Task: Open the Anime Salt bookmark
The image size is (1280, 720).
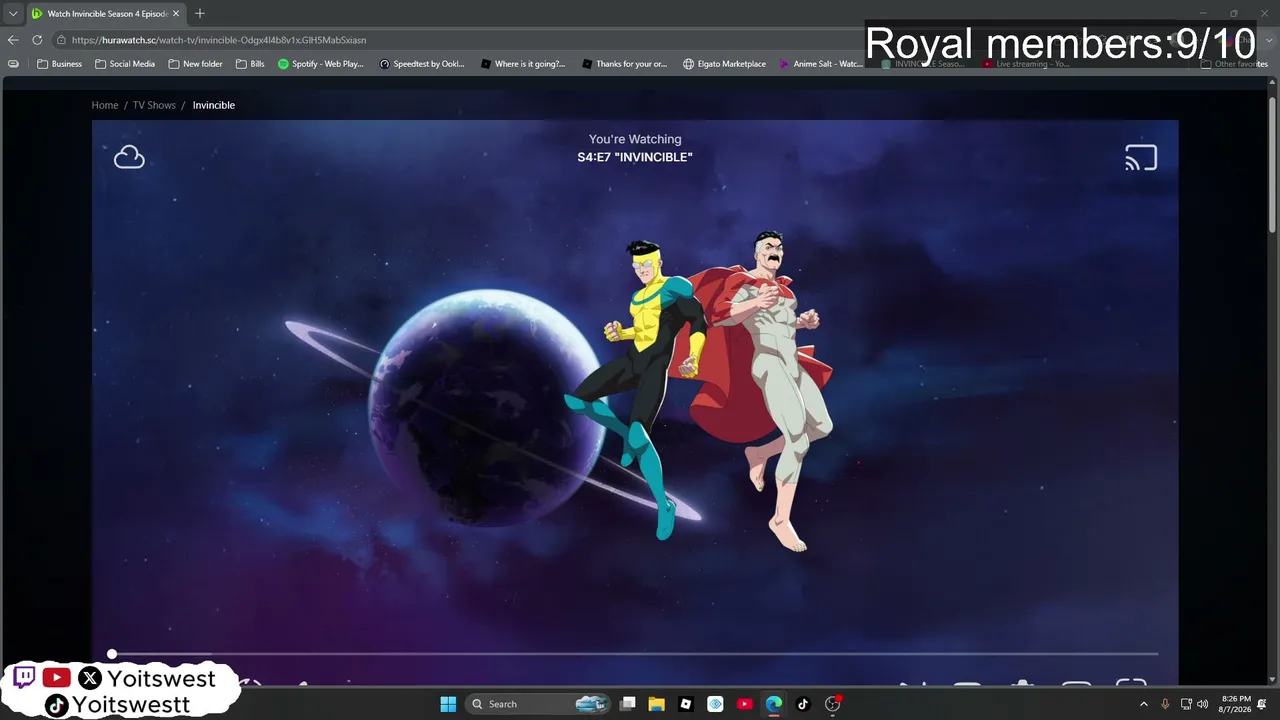Action: coord(820,64)
